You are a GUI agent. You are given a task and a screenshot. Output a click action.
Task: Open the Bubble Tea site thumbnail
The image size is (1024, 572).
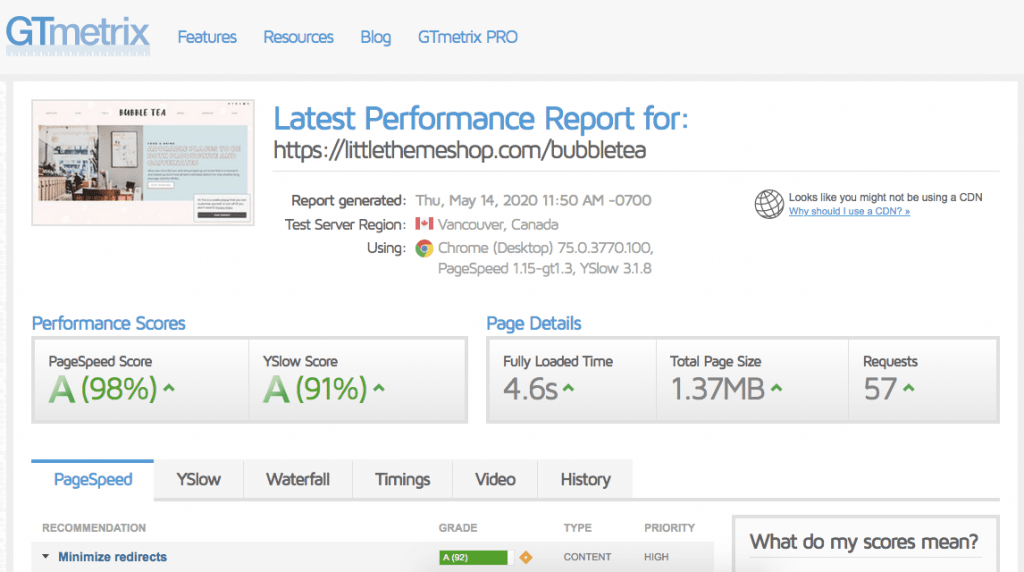143,163
